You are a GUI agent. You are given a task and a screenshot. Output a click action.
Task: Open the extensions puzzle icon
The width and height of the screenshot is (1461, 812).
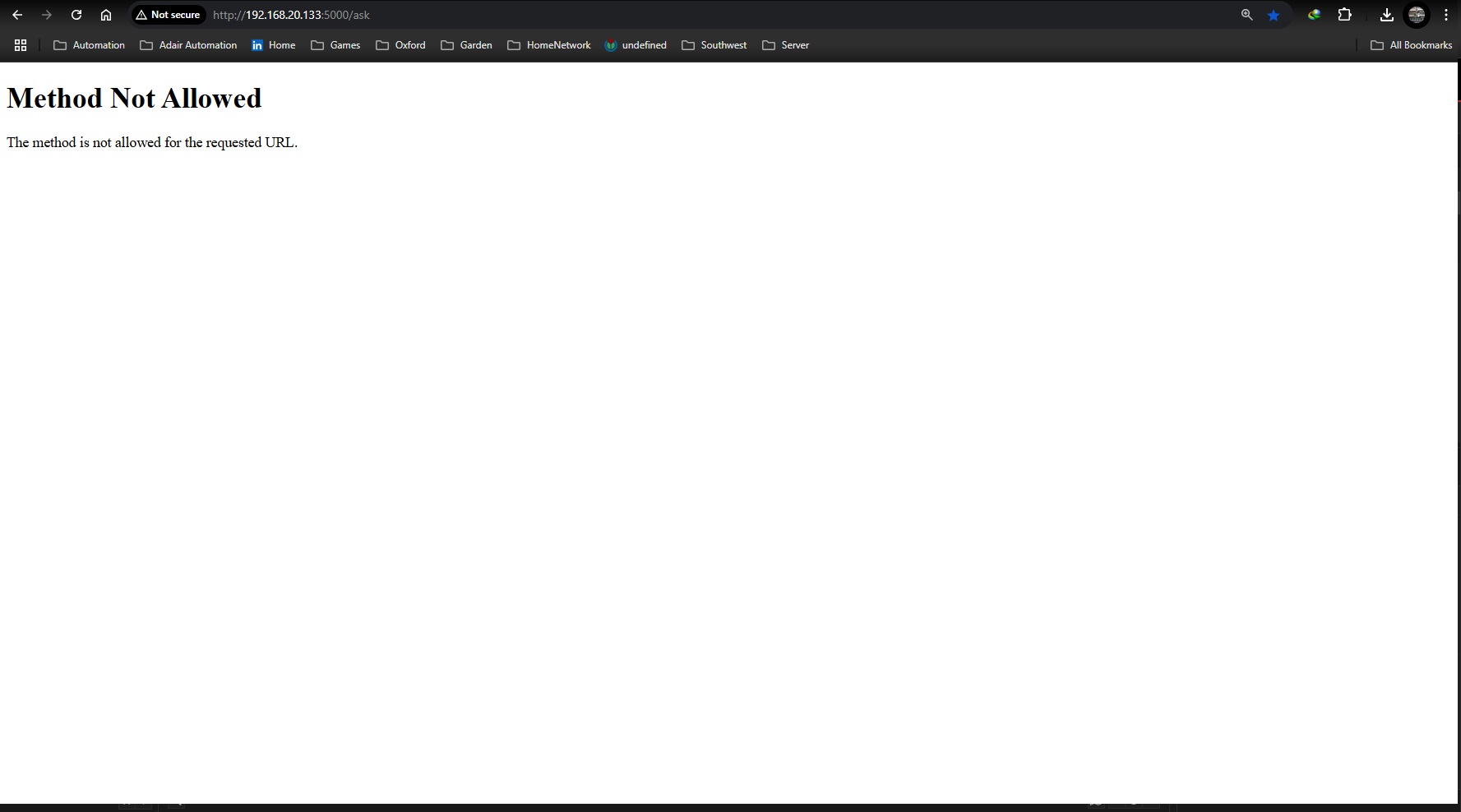(1345, 15)
